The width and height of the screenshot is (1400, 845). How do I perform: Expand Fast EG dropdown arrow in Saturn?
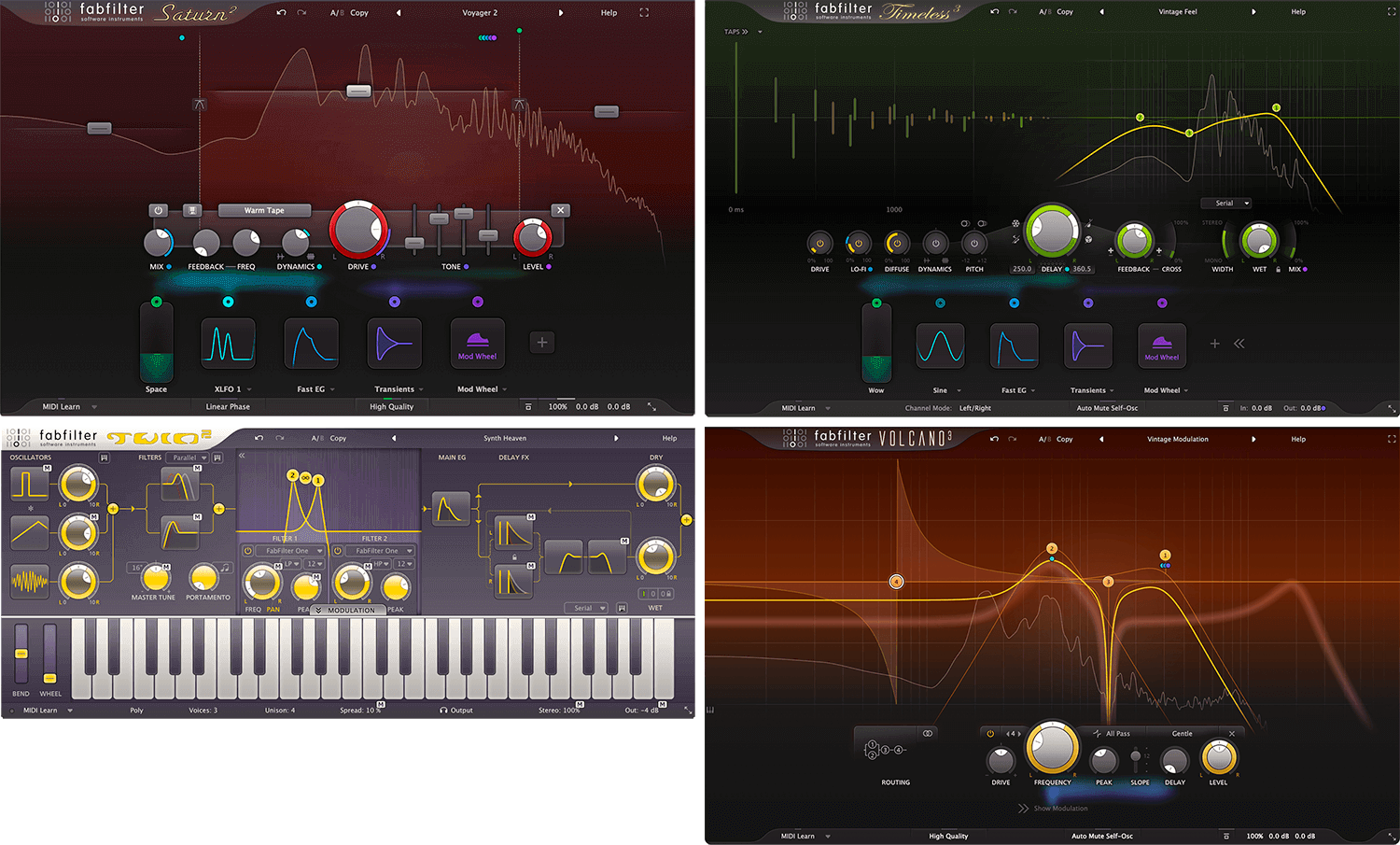pos(332,389)
